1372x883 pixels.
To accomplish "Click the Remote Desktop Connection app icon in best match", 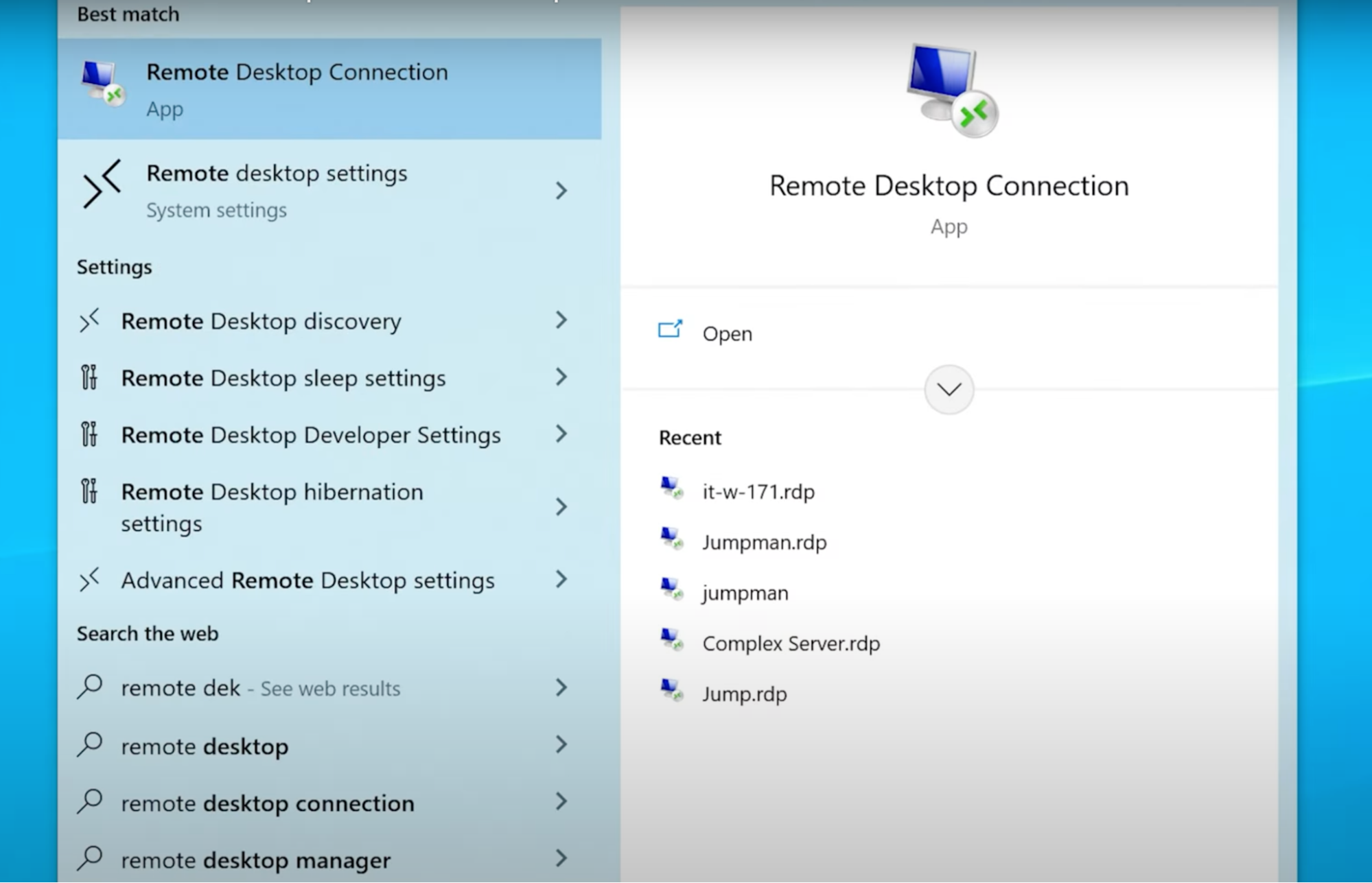I will (103, 84).
